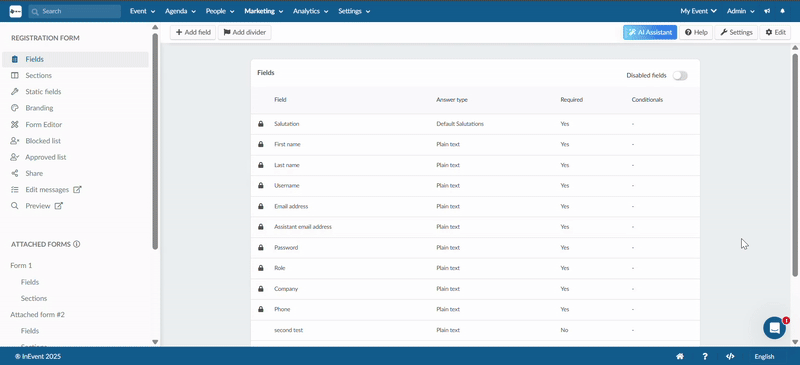This screenshot has height=365, width=800.
Task: Click the sidebar vertical scrollbar
Action: tap(155, 141)
